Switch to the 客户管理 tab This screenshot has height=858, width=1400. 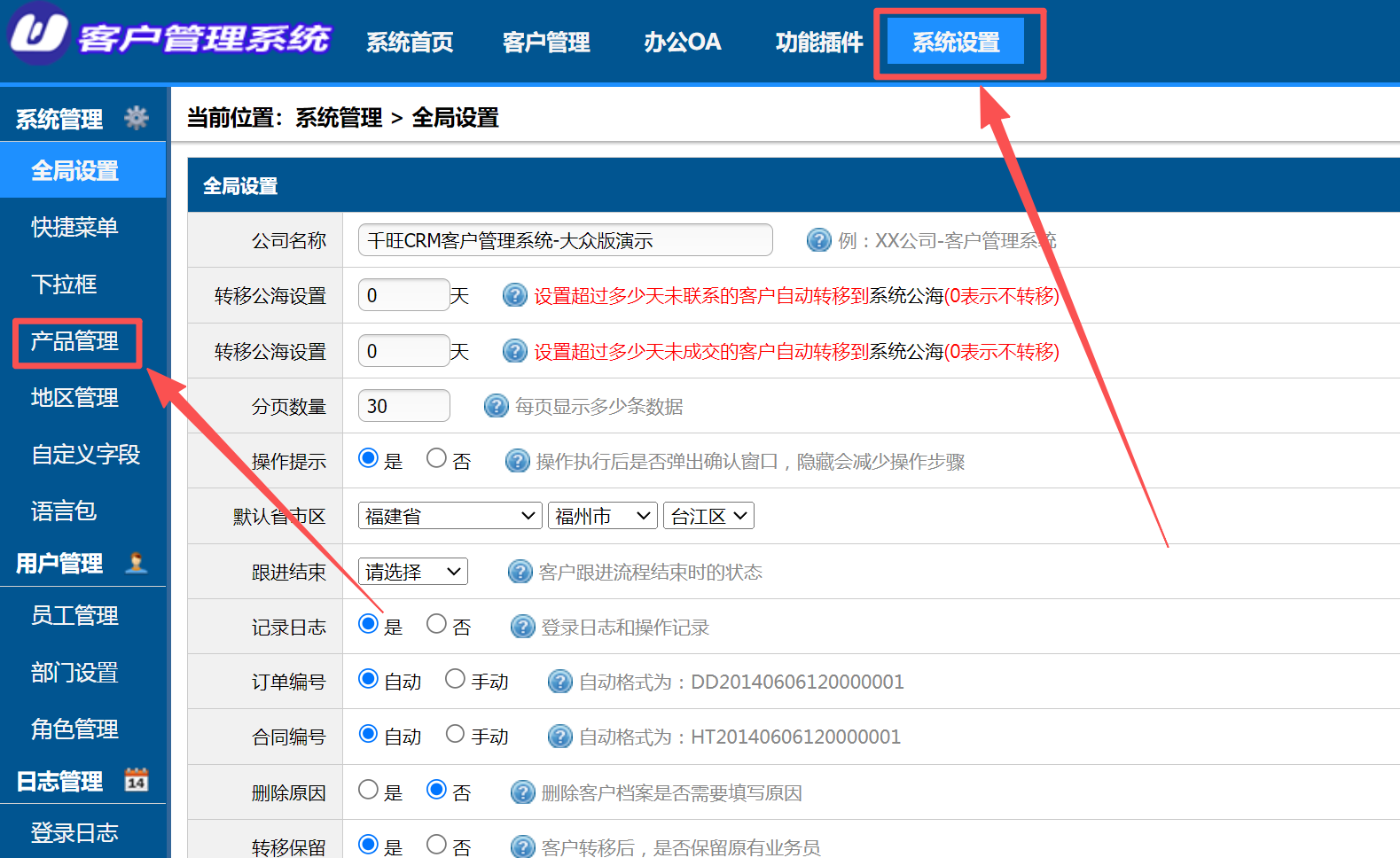[x=545, y=42]
